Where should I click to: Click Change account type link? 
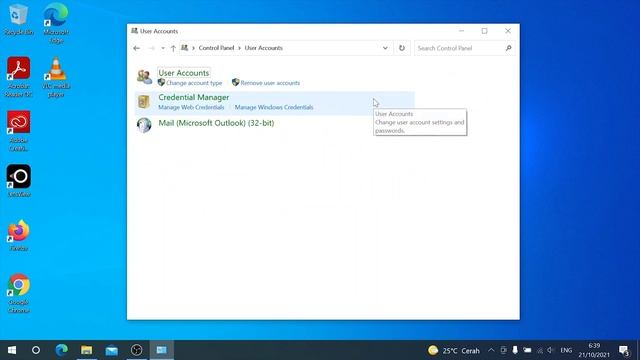pyautogui.click(x=194, y=83)
